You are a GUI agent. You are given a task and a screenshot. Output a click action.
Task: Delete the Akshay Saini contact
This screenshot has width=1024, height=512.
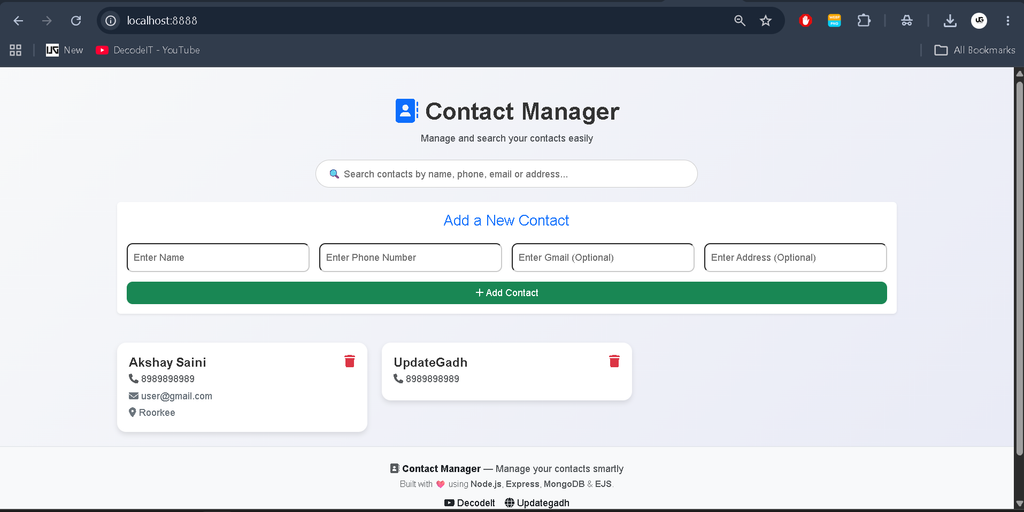click(349, 361)
